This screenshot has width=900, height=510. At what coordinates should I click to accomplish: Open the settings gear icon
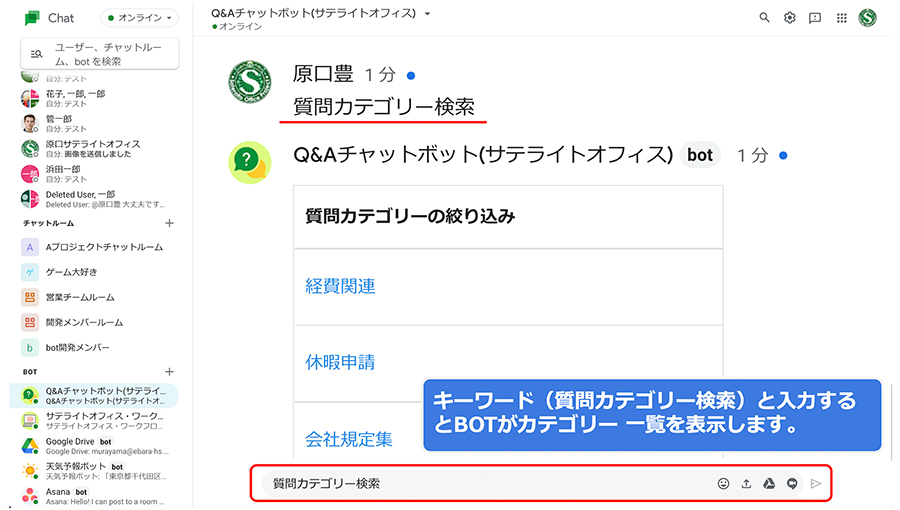790,18
